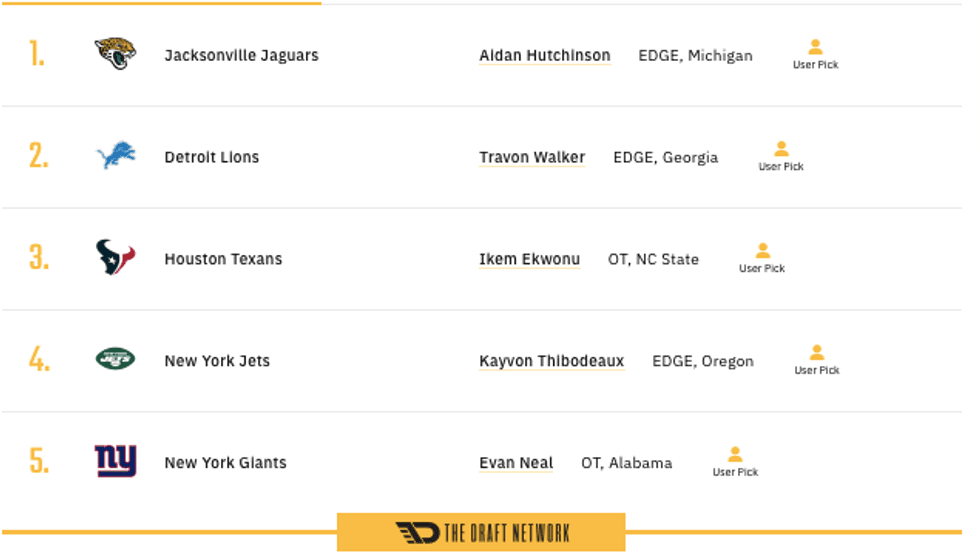Open Evan Neal player link
The width and height of the screenshot is (980, 553).
(516, 463)
